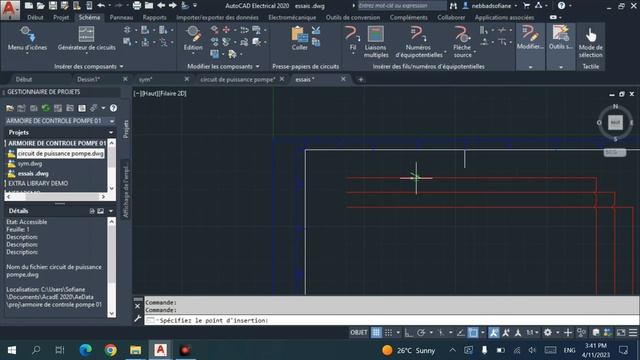Screen dimensions: 640x360
Task: Toggle ortho mode in status bar
Action: tap(408, 333)
